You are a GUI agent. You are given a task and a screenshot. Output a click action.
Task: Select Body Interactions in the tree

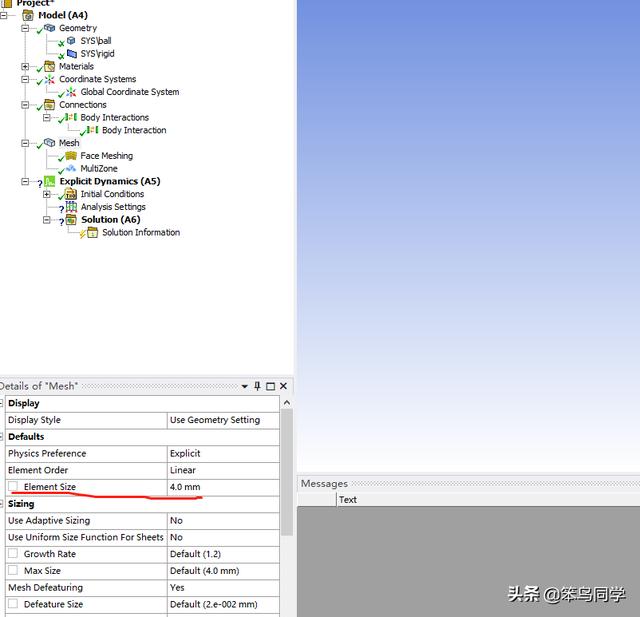coord(114,118)
